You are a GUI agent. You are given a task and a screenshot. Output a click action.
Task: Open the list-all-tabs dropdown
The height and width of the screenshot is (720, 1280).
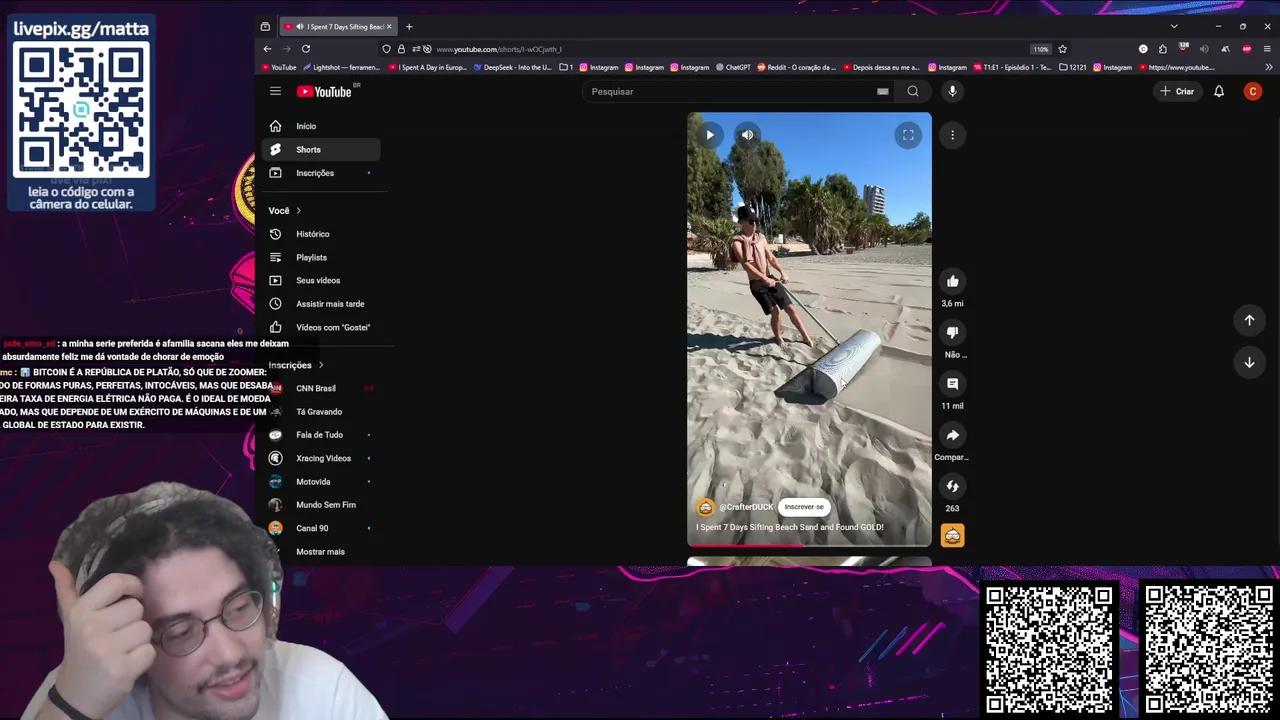[1174, 27]
